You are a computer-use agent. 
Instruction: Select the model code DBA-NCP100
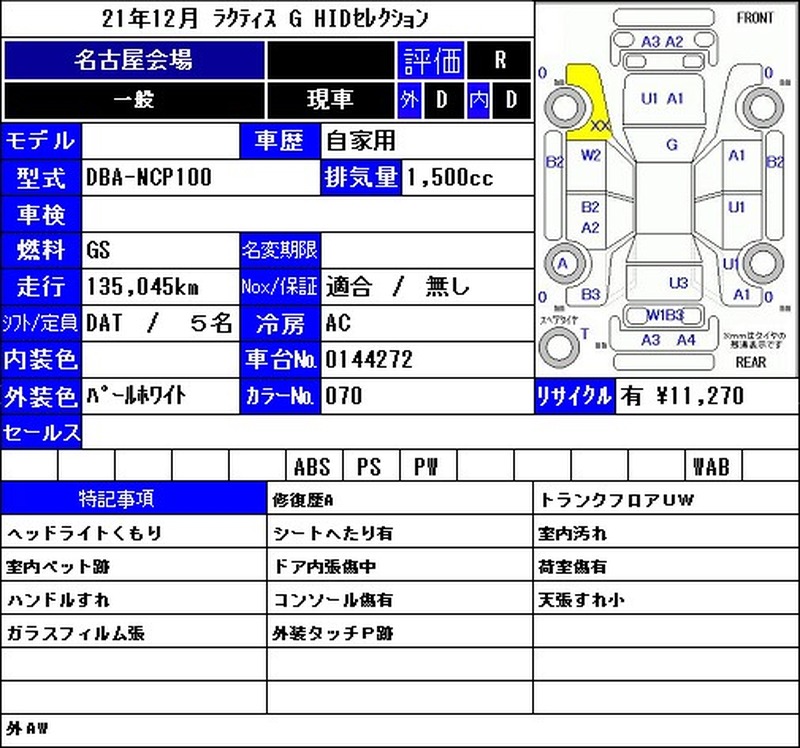148,178
